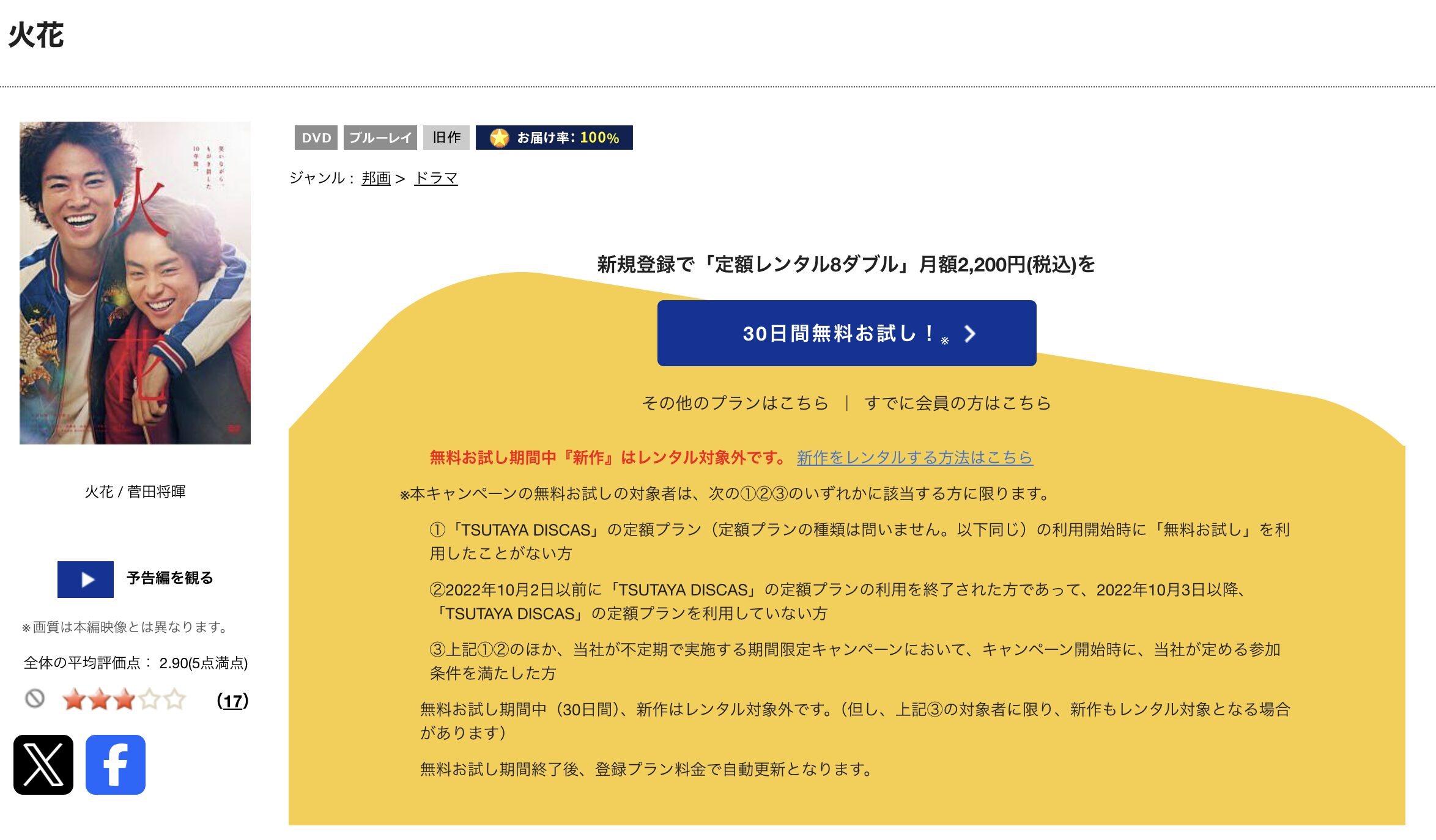Click condition ③ 期間限定キャンペーン text
1436x840 pixels.
pyautogui.click(x=855, y=661)
